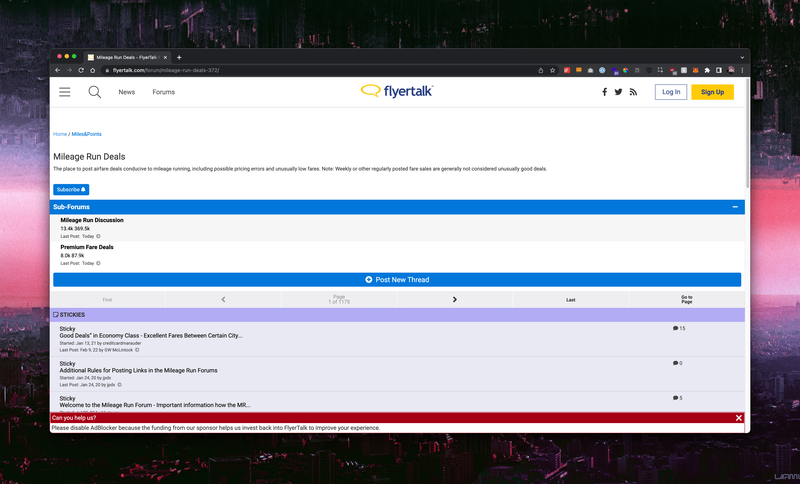Toggle the browser side panel icon
The width and height of the screenshot is (800, 484).
coord(719,70)
